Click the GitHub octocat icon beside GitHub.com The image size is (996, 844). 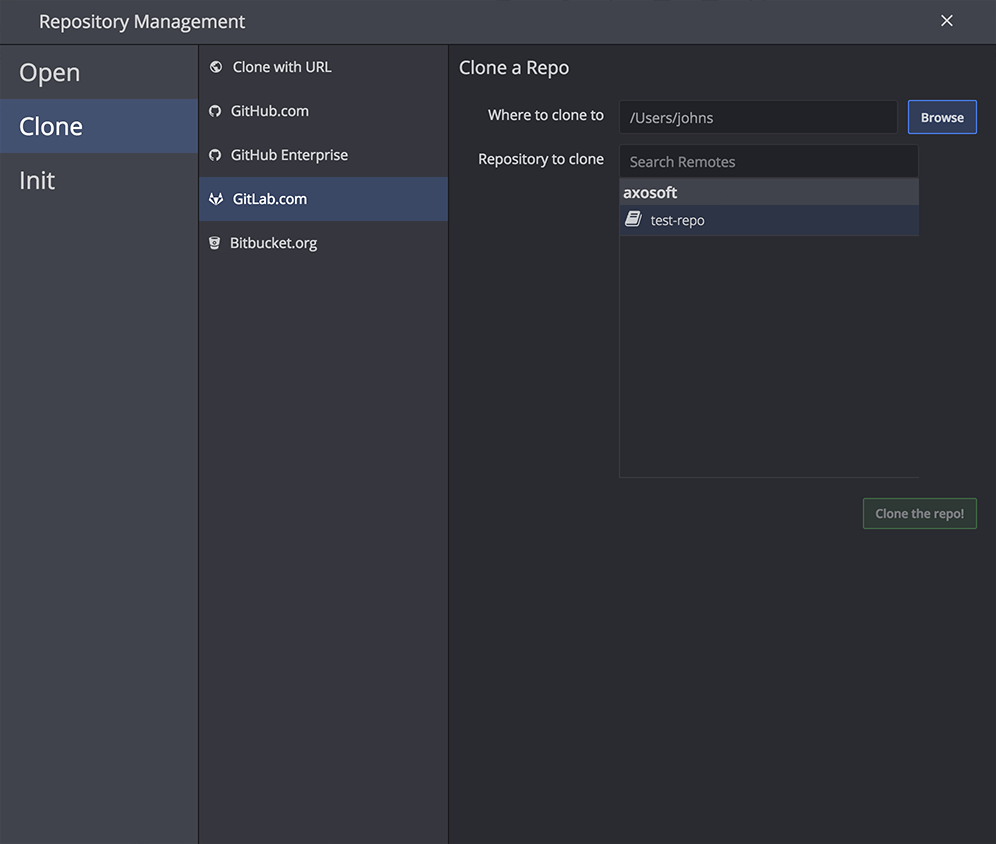pyautogui.click(x=215, y=111)
